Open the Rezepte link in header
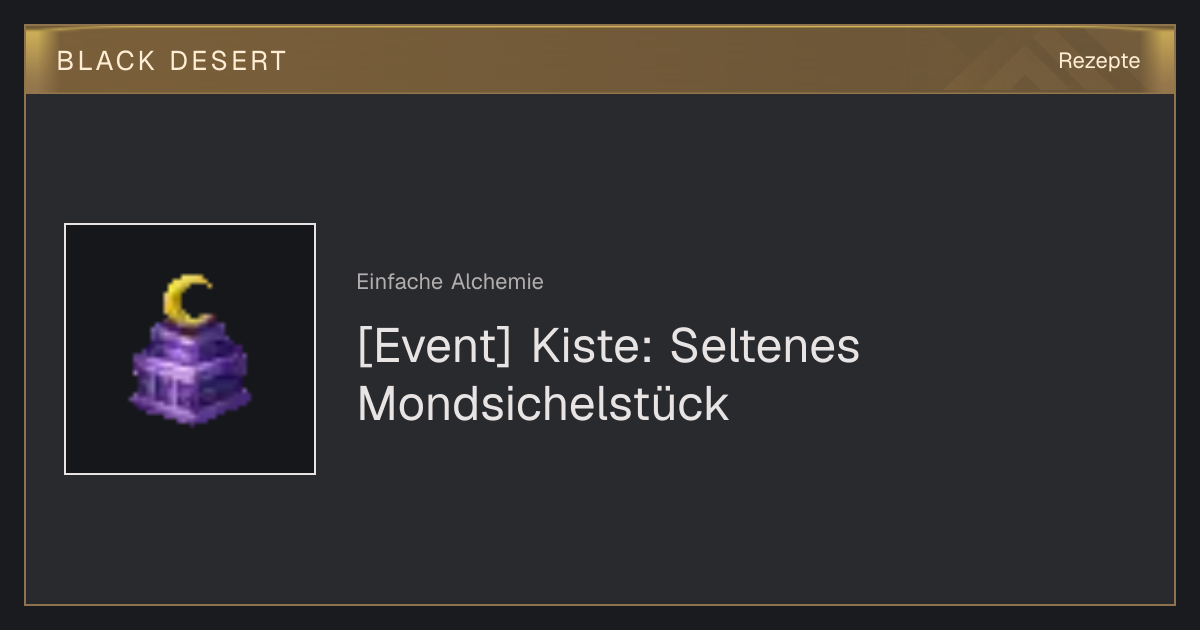The width and height of the screenshot is (1200, 630). pos(1099,60)
